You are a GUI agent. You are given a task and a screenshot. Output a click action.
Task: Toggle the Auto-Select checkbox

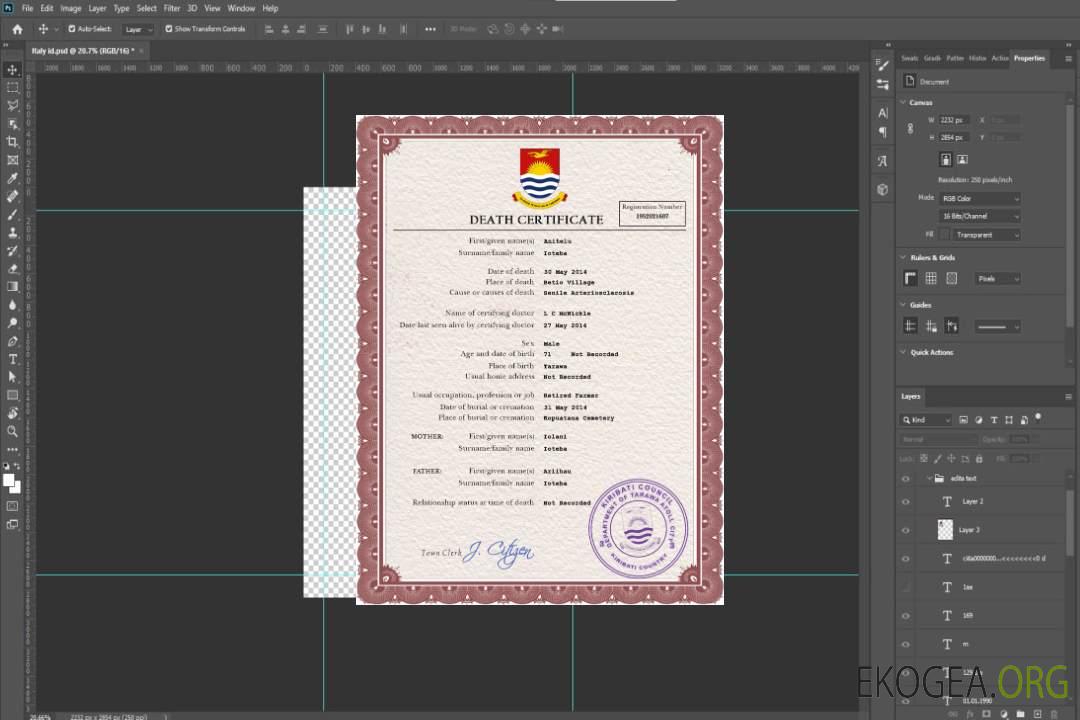pyautogui.click(x=72, y=29)
